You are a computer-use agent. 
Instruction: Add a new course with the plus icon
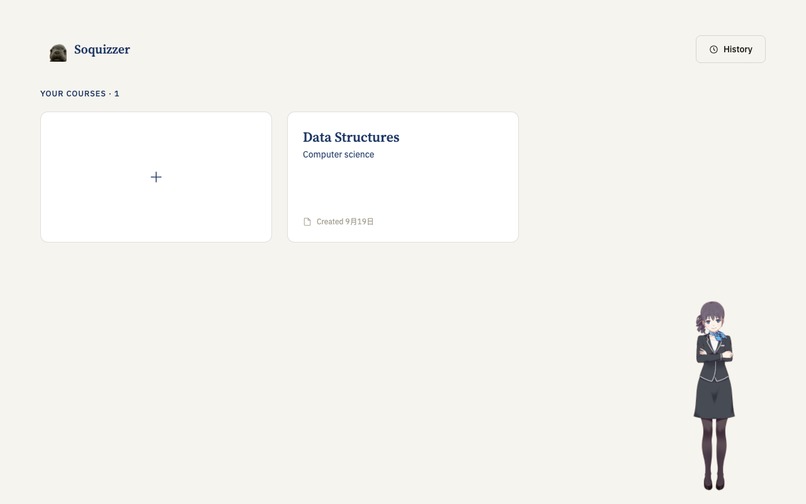tap(156, 177)
